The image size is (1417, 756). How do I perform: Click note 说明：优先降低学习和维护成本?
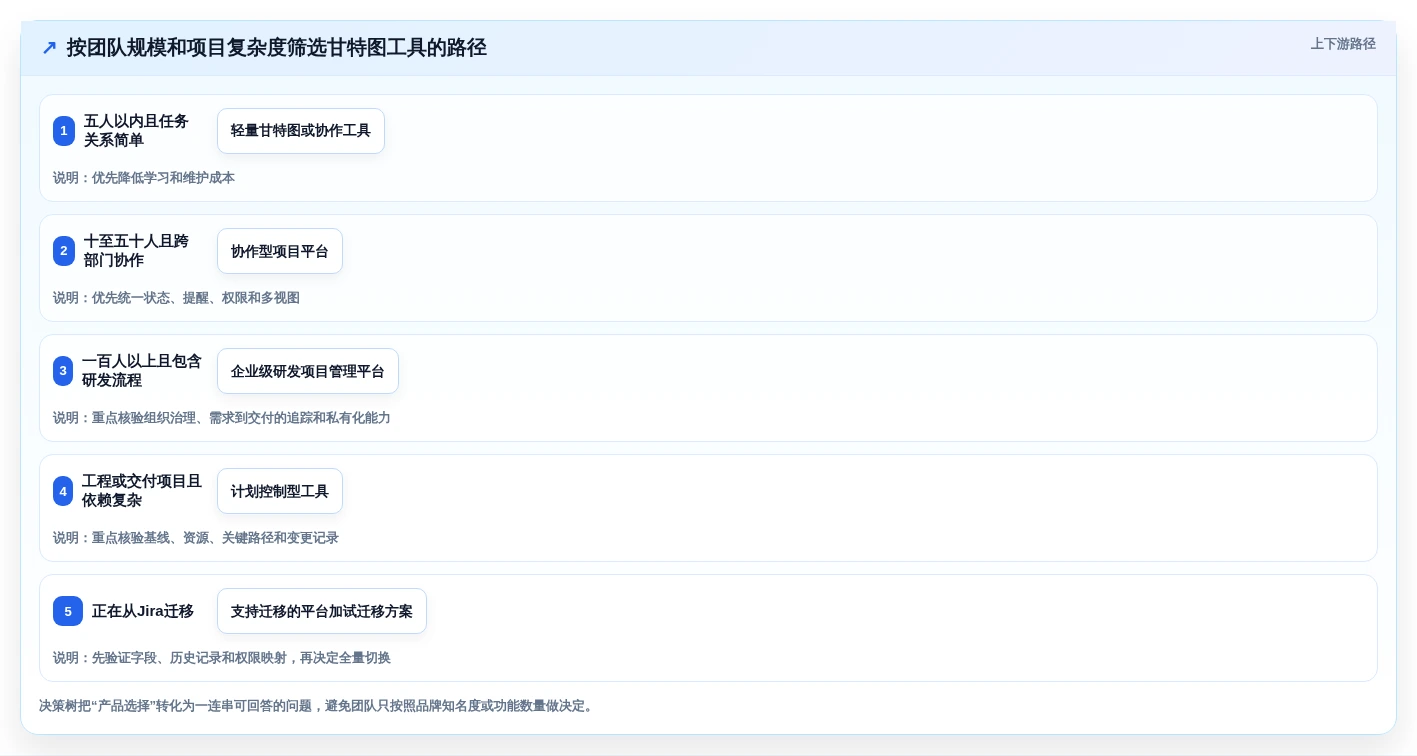[144, 178]
